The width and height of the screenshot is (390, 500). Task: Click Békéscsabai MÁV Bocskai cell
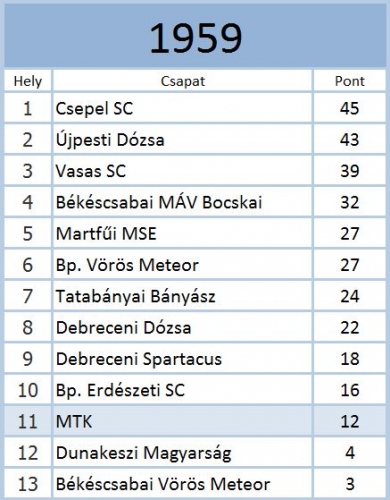click(x=182, y=202)
